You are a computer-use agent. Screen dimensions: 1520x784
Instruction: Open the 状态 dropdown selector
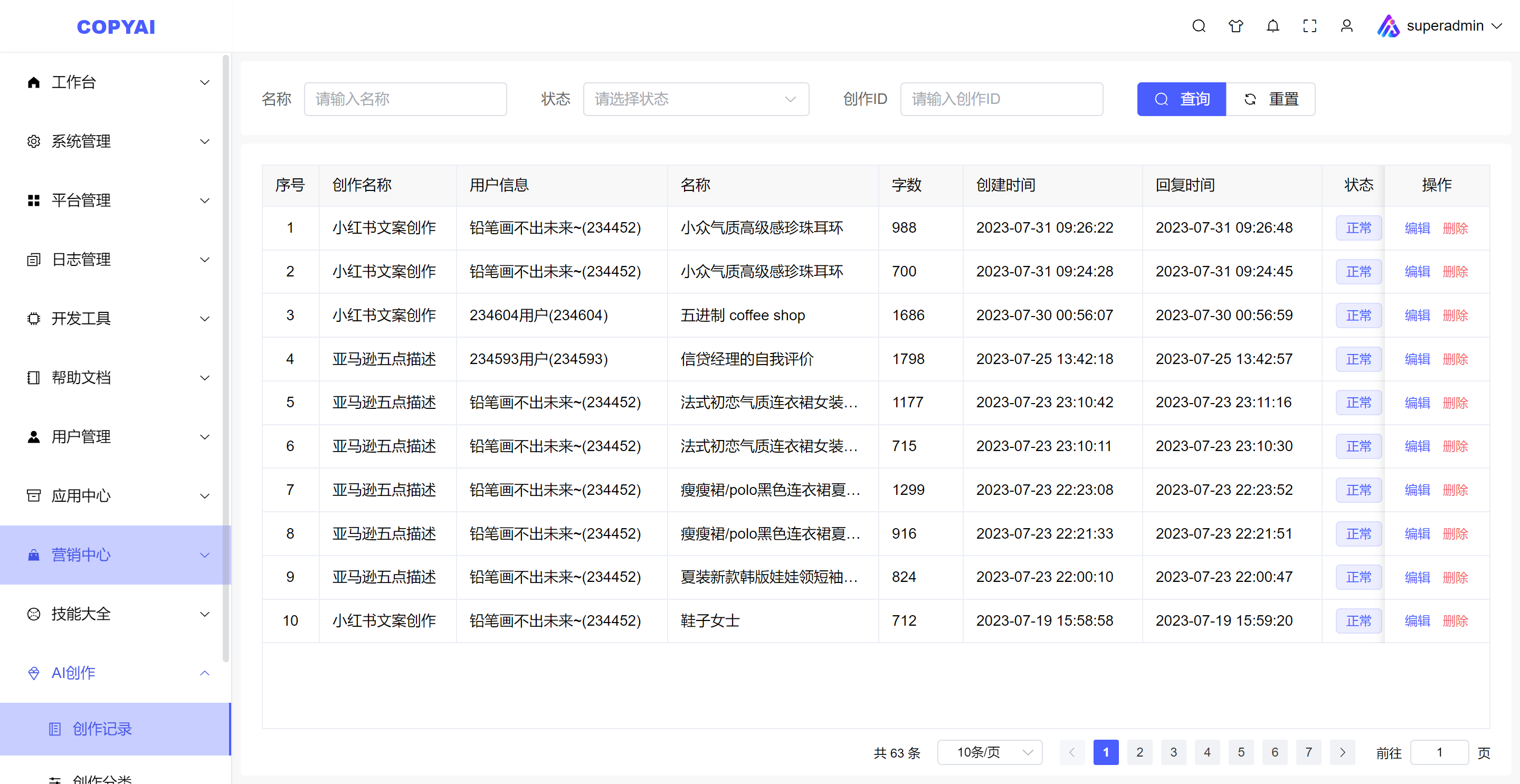click(694, 98)
